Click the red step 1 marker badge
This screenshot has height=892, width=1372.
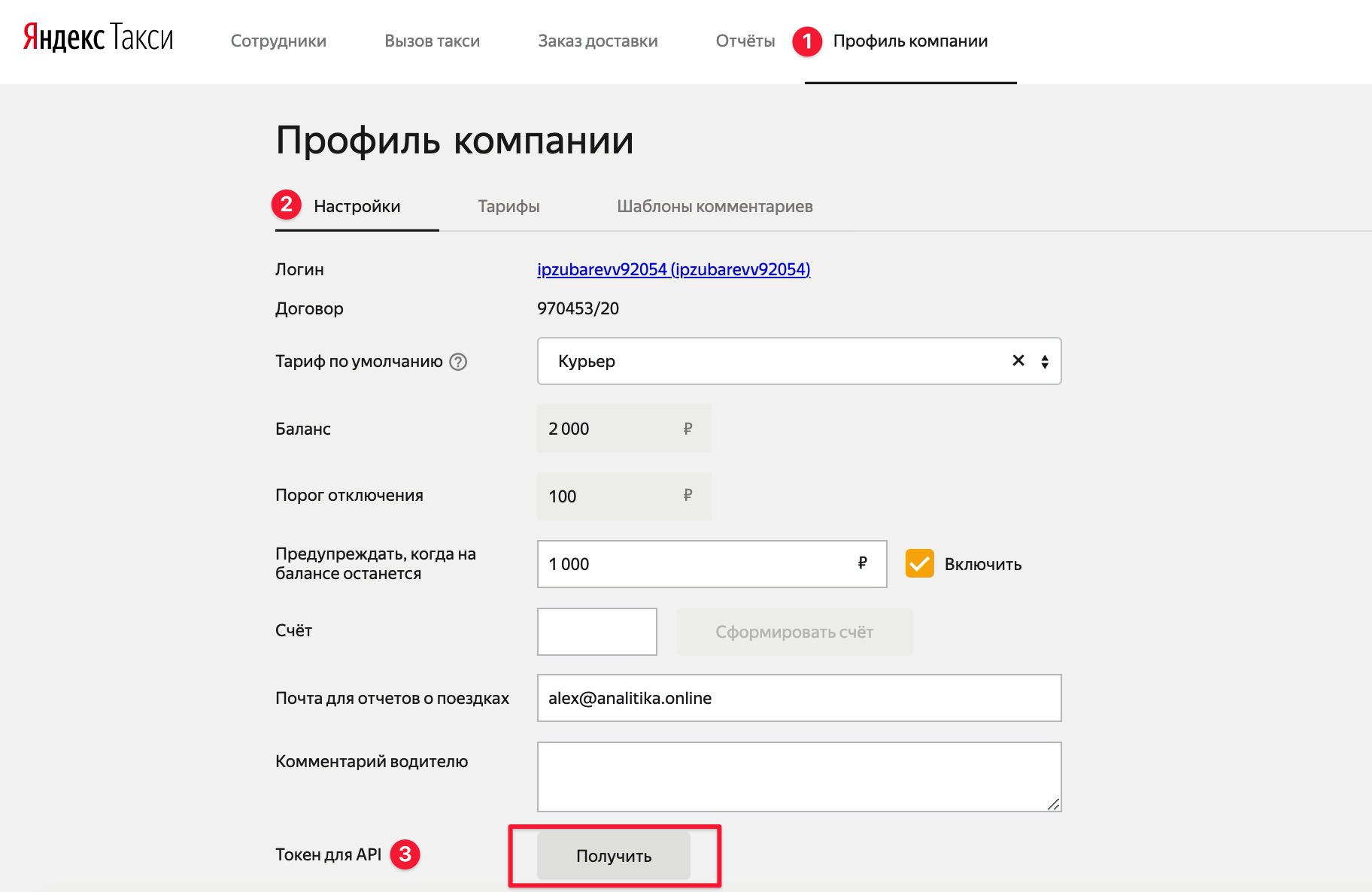pos(807,41)
